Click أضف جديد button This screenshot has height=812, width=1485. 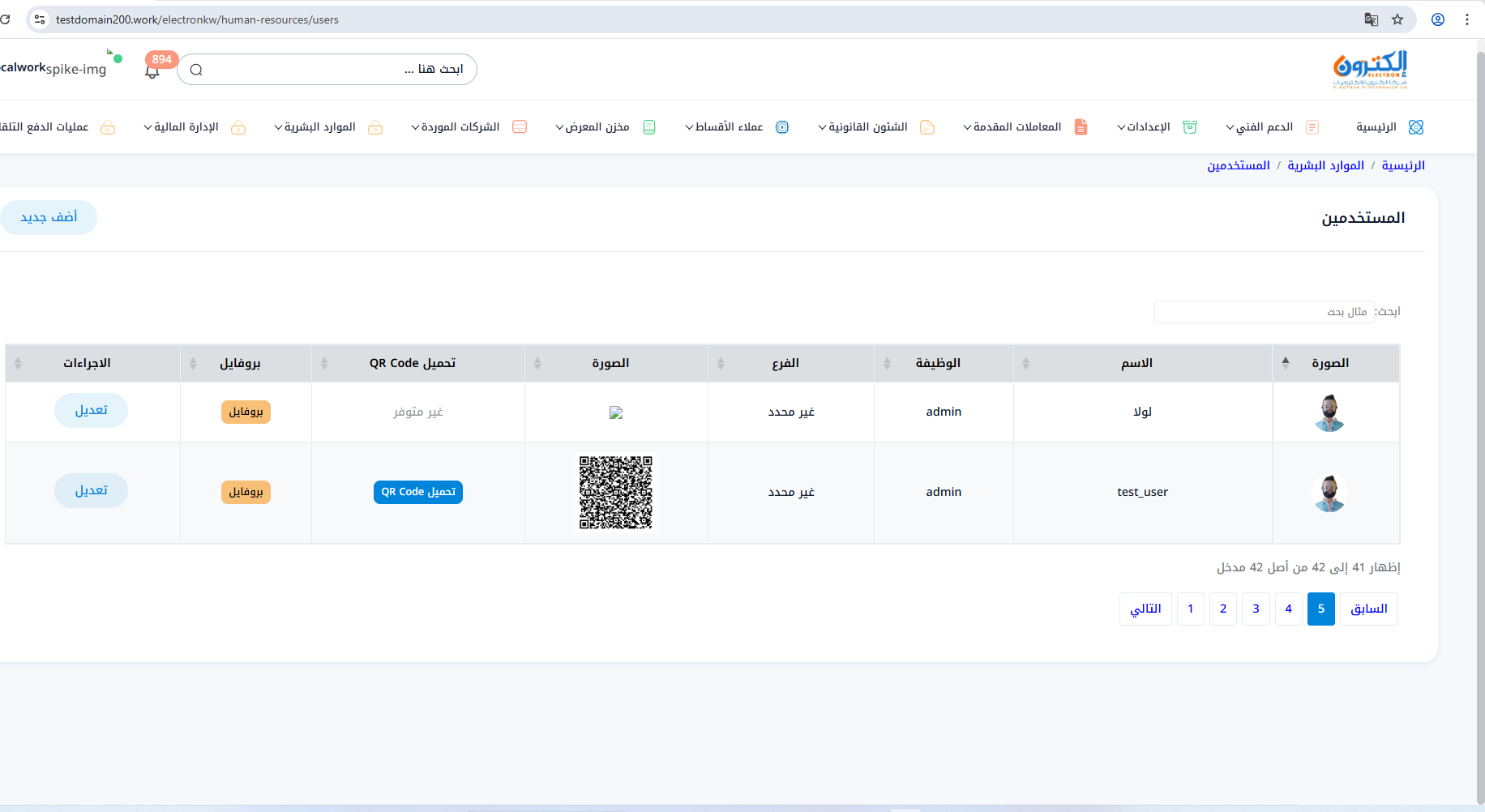(49, 217)
